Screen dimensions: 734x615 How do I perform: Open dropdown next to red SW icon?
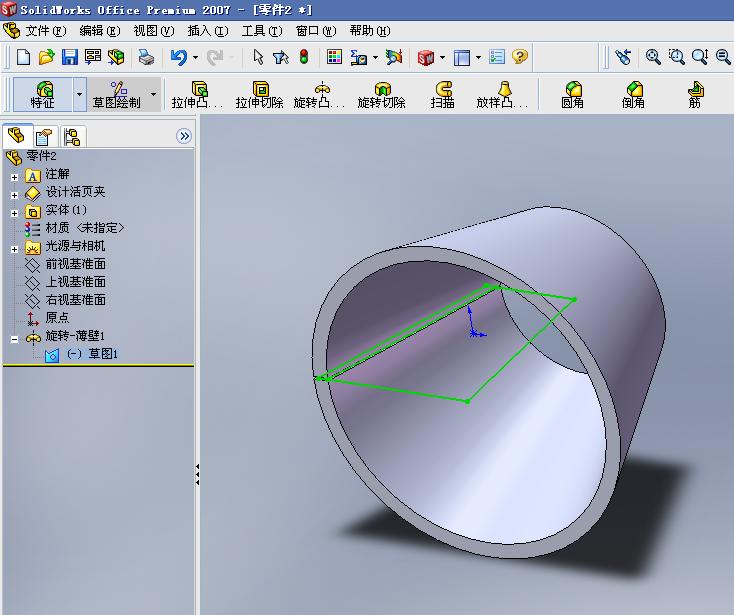[x=442, y=58]
